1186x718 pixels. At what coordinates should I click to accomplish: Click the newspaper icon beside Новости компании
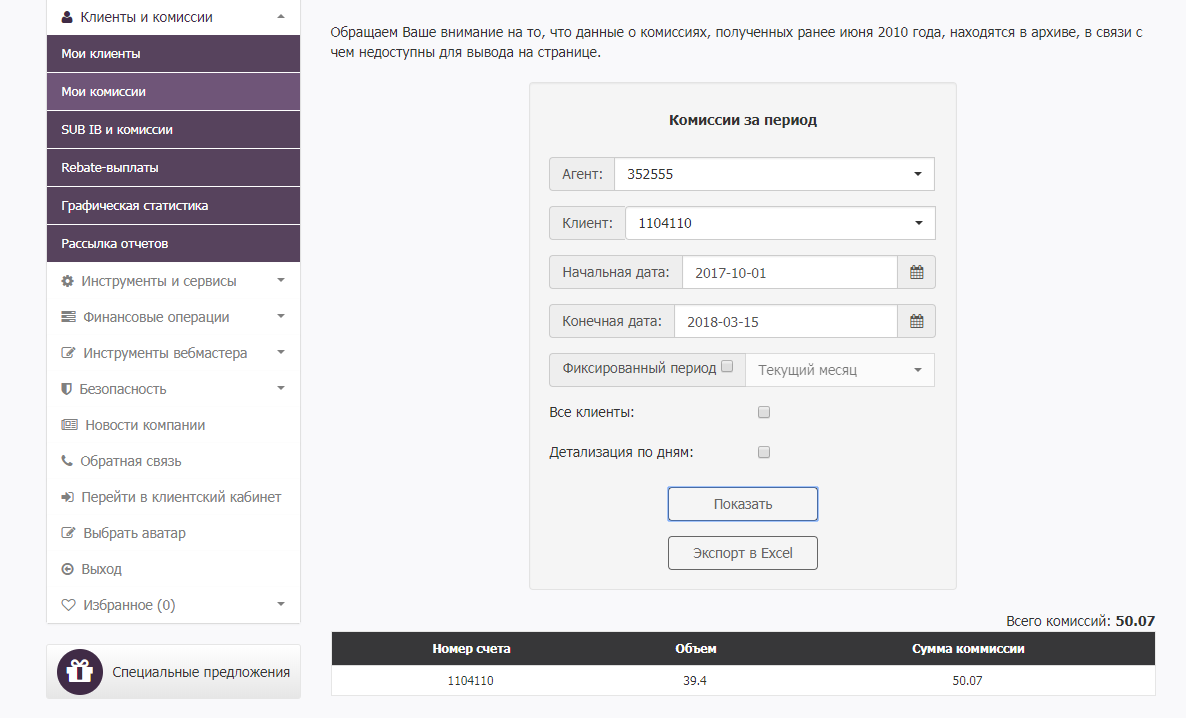coord(69,424)
